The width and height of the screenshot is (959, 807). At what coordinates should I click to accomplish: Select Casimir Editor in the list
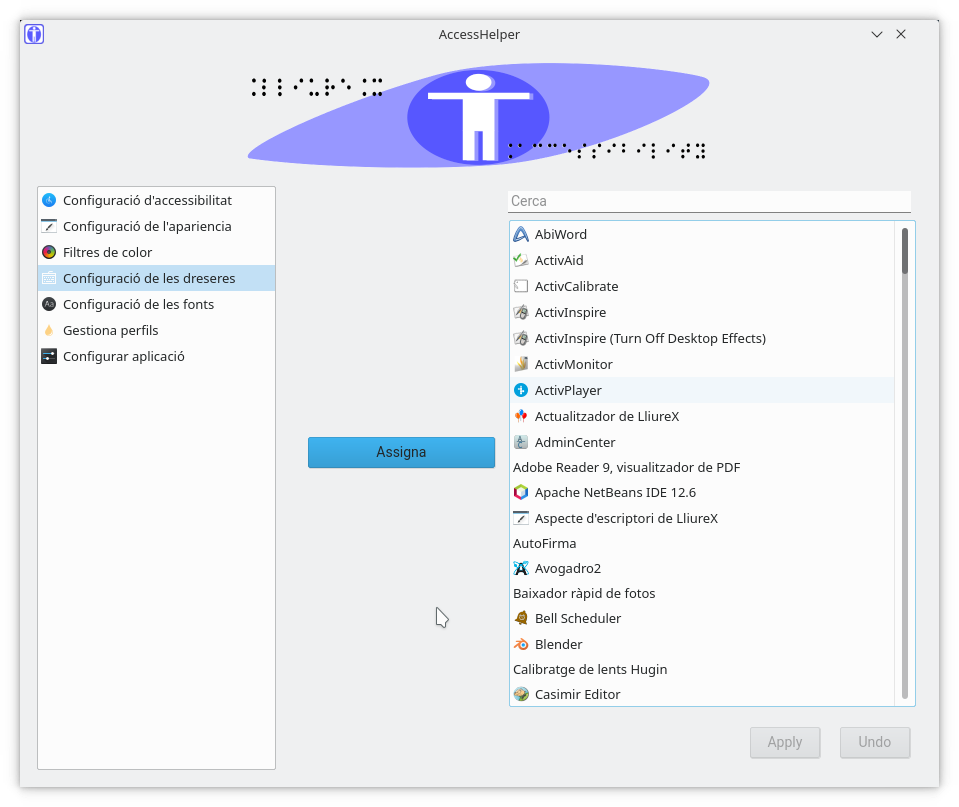[702, 694]
